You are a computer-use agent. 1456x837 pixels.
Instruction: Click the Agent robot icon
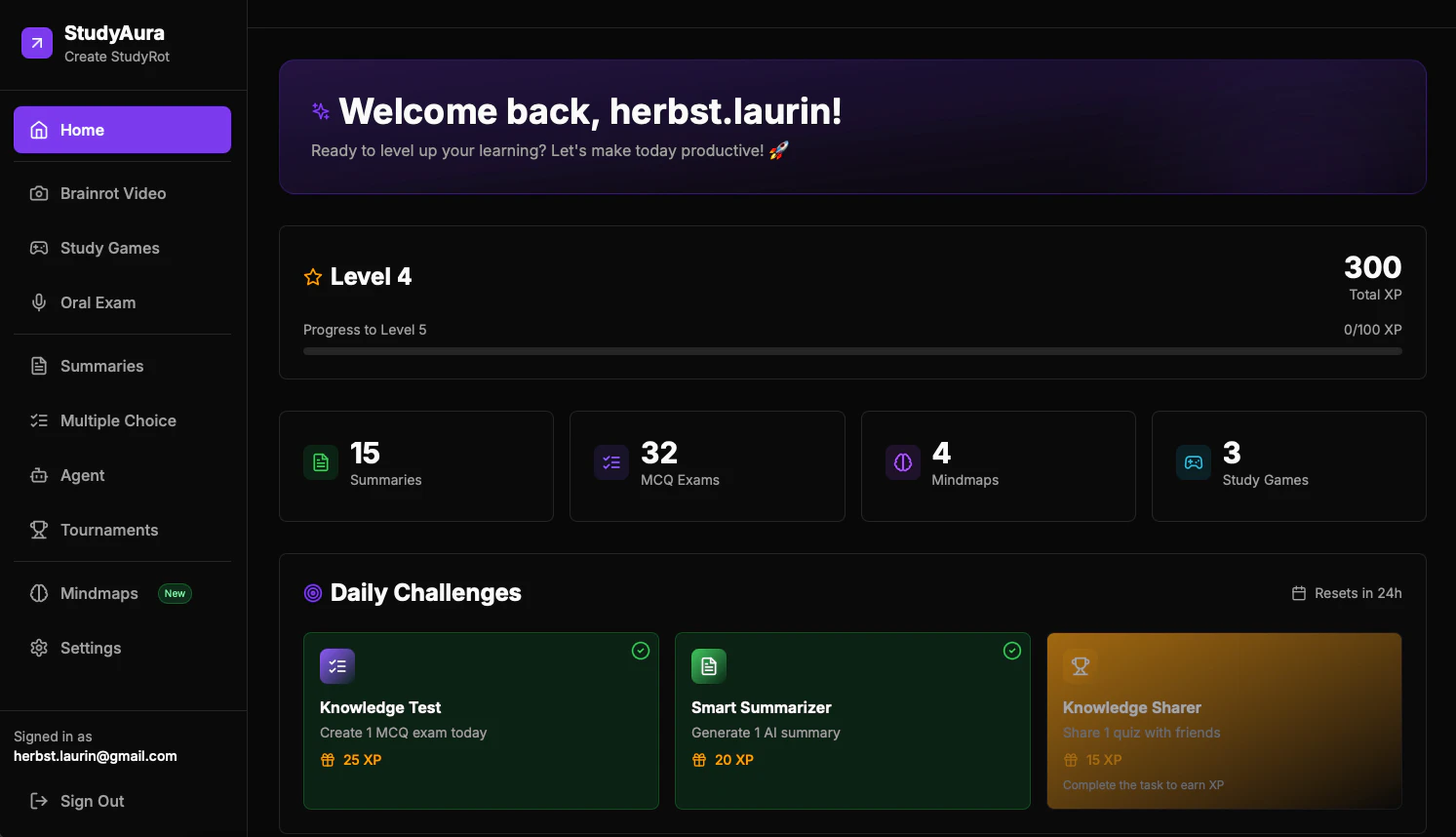(x=39, y=475)
